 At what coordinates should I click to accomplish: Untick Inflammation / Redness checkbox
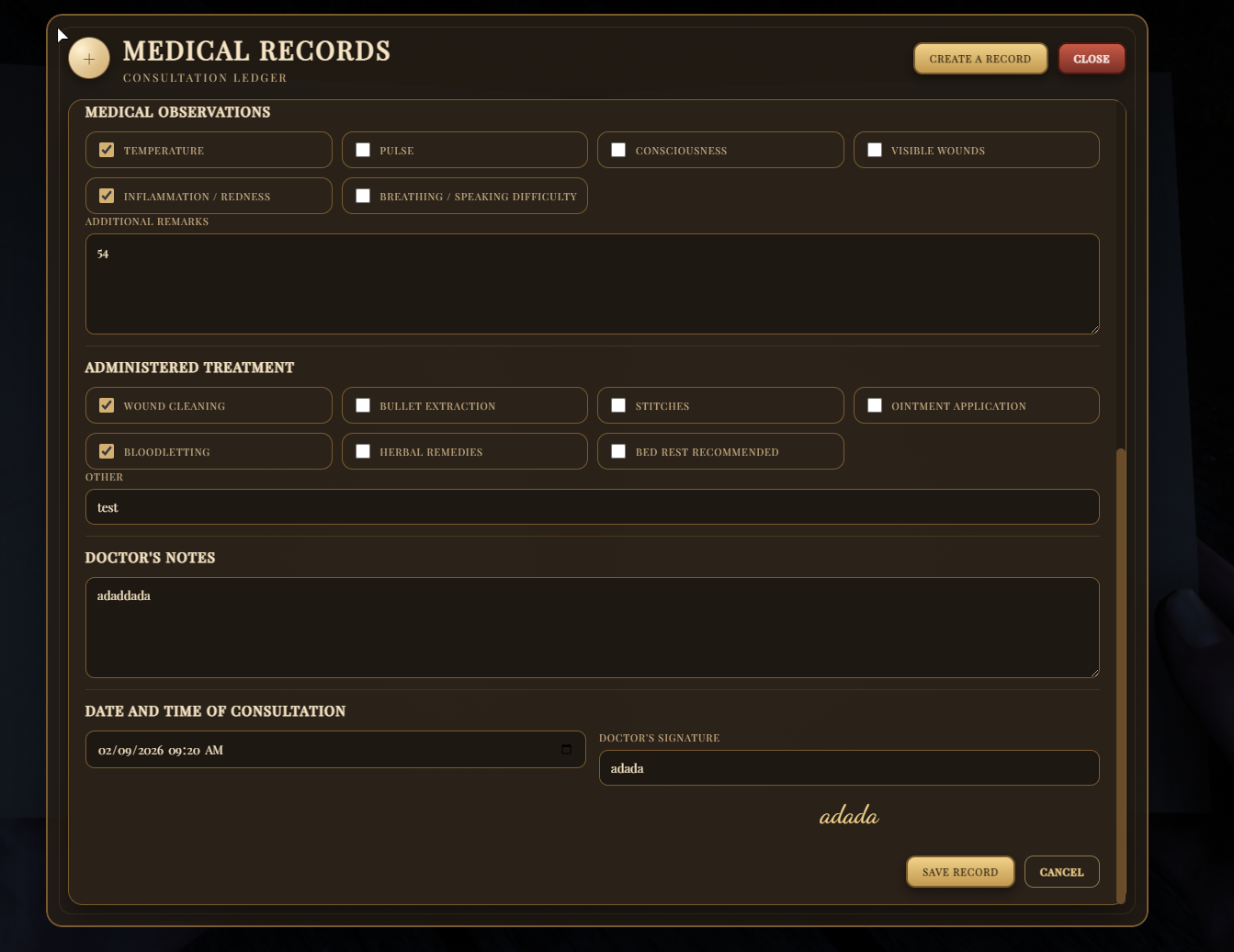point(107,196)
